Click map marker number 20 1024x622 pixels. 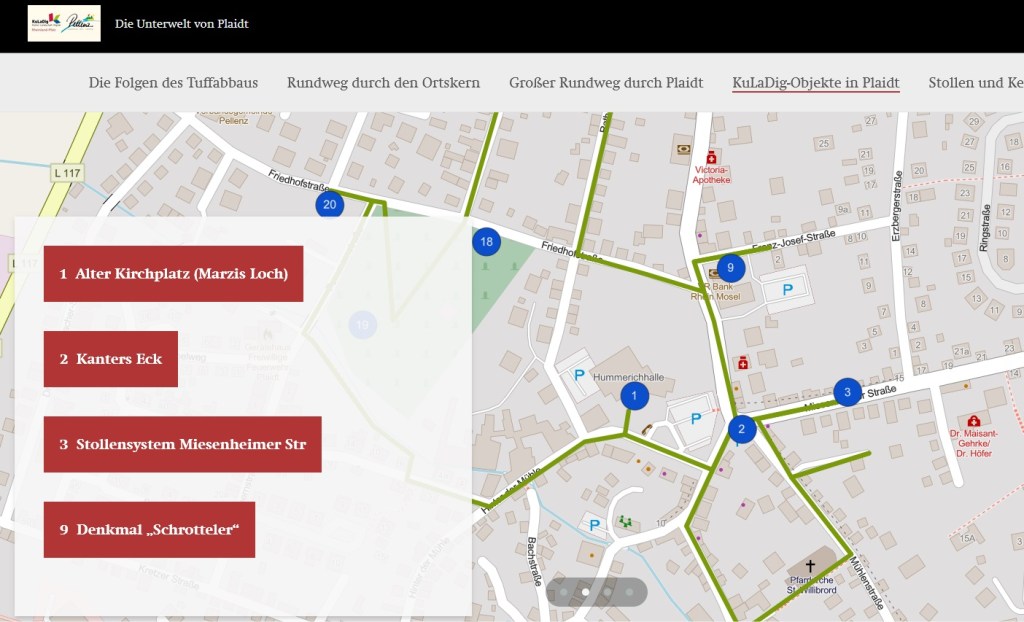(x=329, y=205)
